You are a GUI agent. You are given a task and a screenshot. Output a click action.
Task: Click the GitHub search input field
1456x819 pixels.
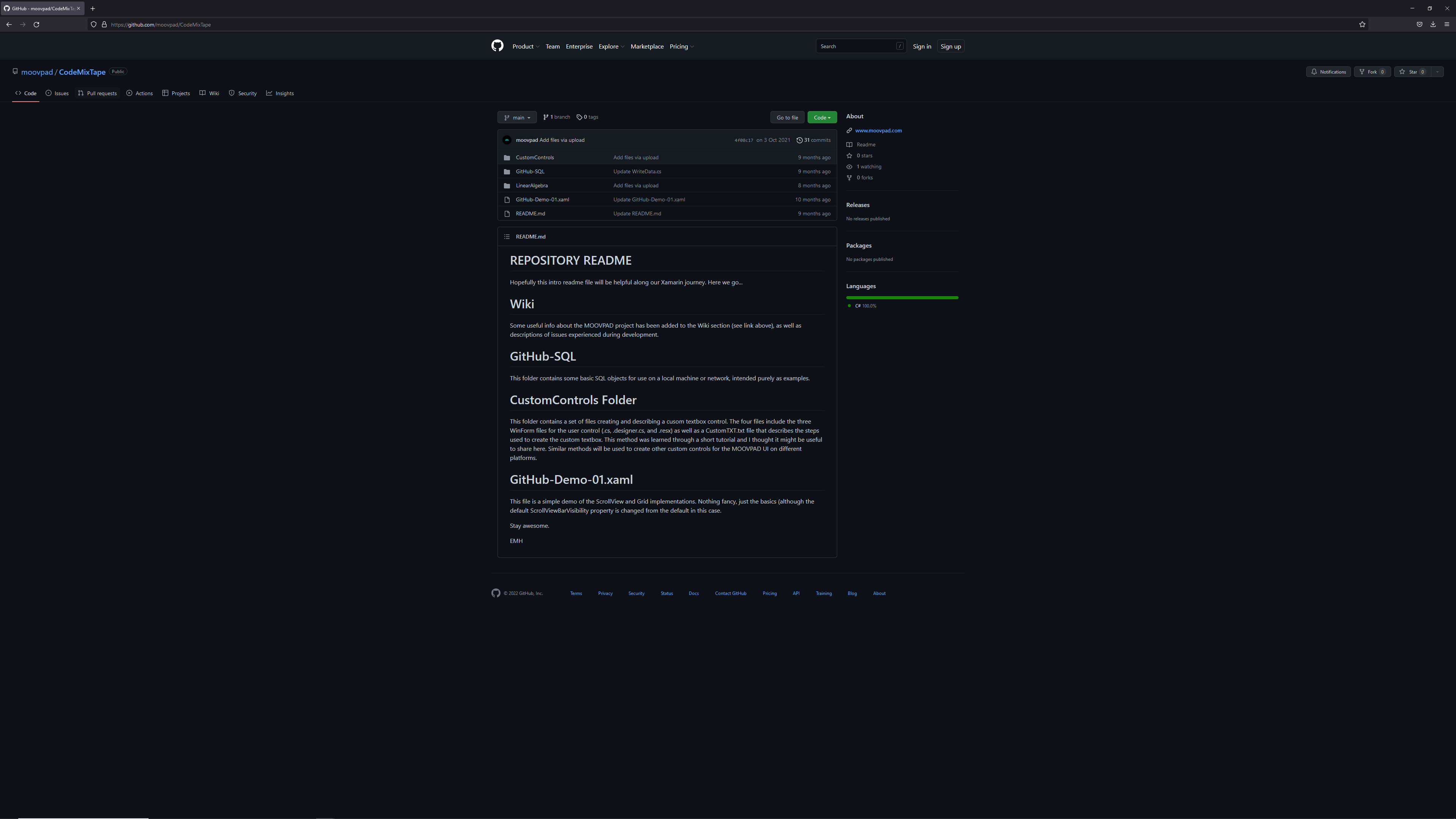click(861, 46)
